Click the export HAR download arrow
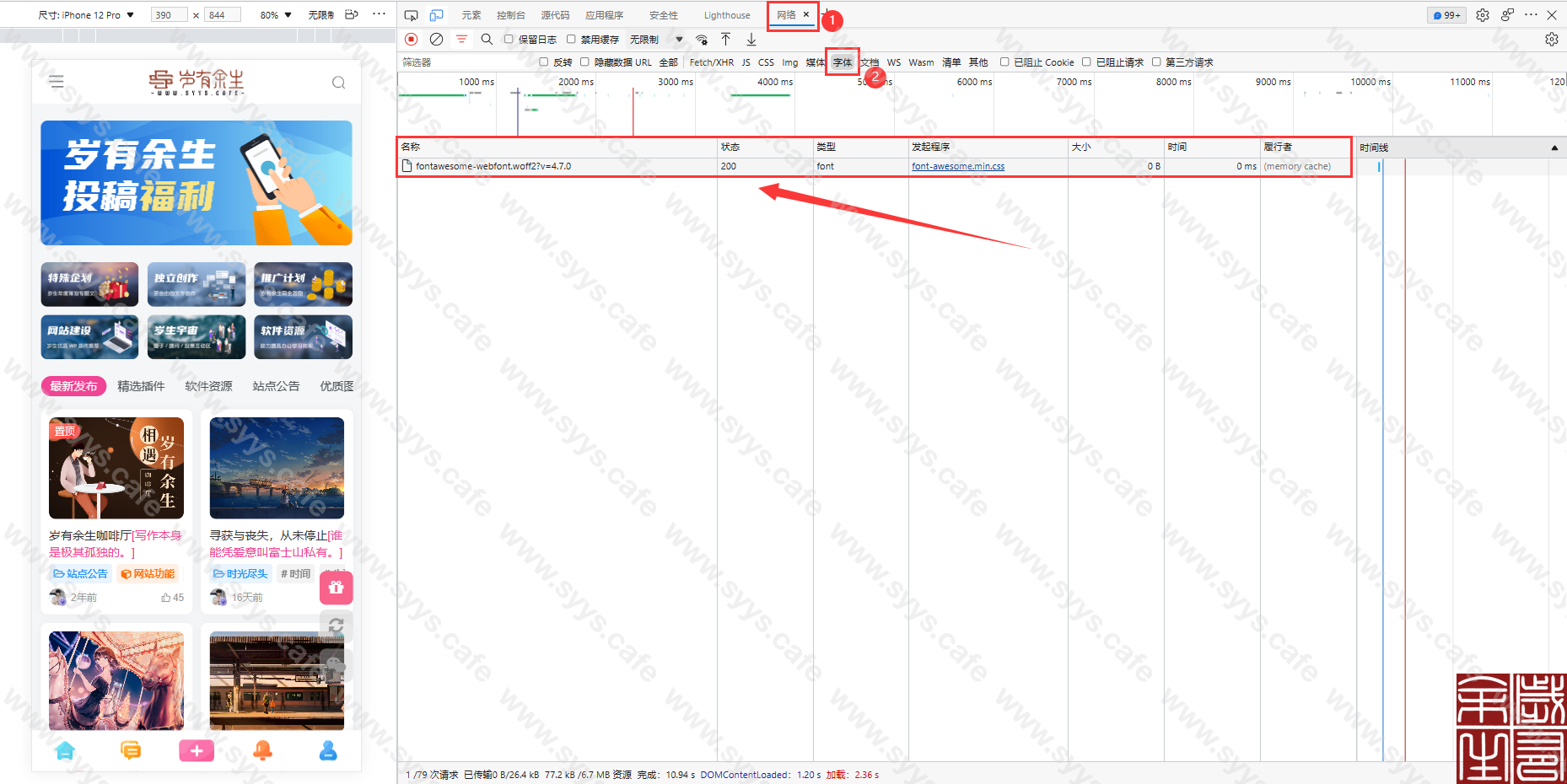Screen dimensions: 1567x784 (751, 39)
